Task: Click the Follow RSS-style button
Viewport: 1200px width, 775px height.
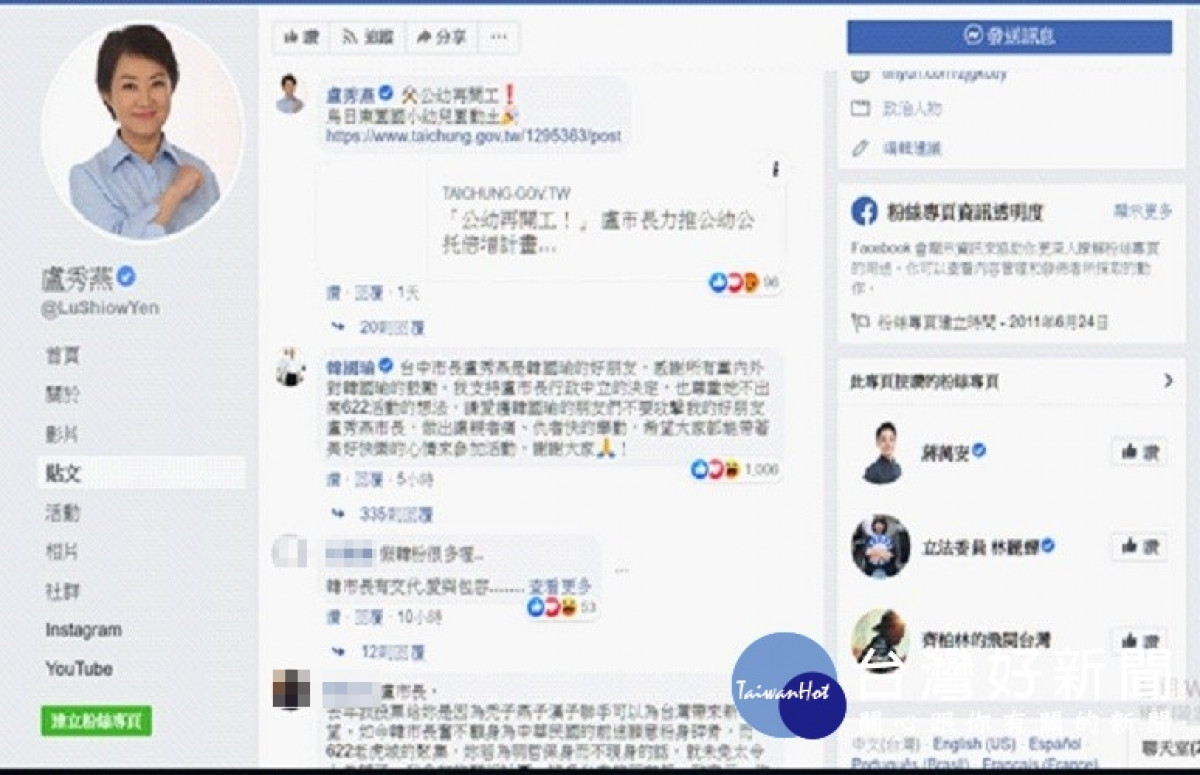Action: click(368, 37)
